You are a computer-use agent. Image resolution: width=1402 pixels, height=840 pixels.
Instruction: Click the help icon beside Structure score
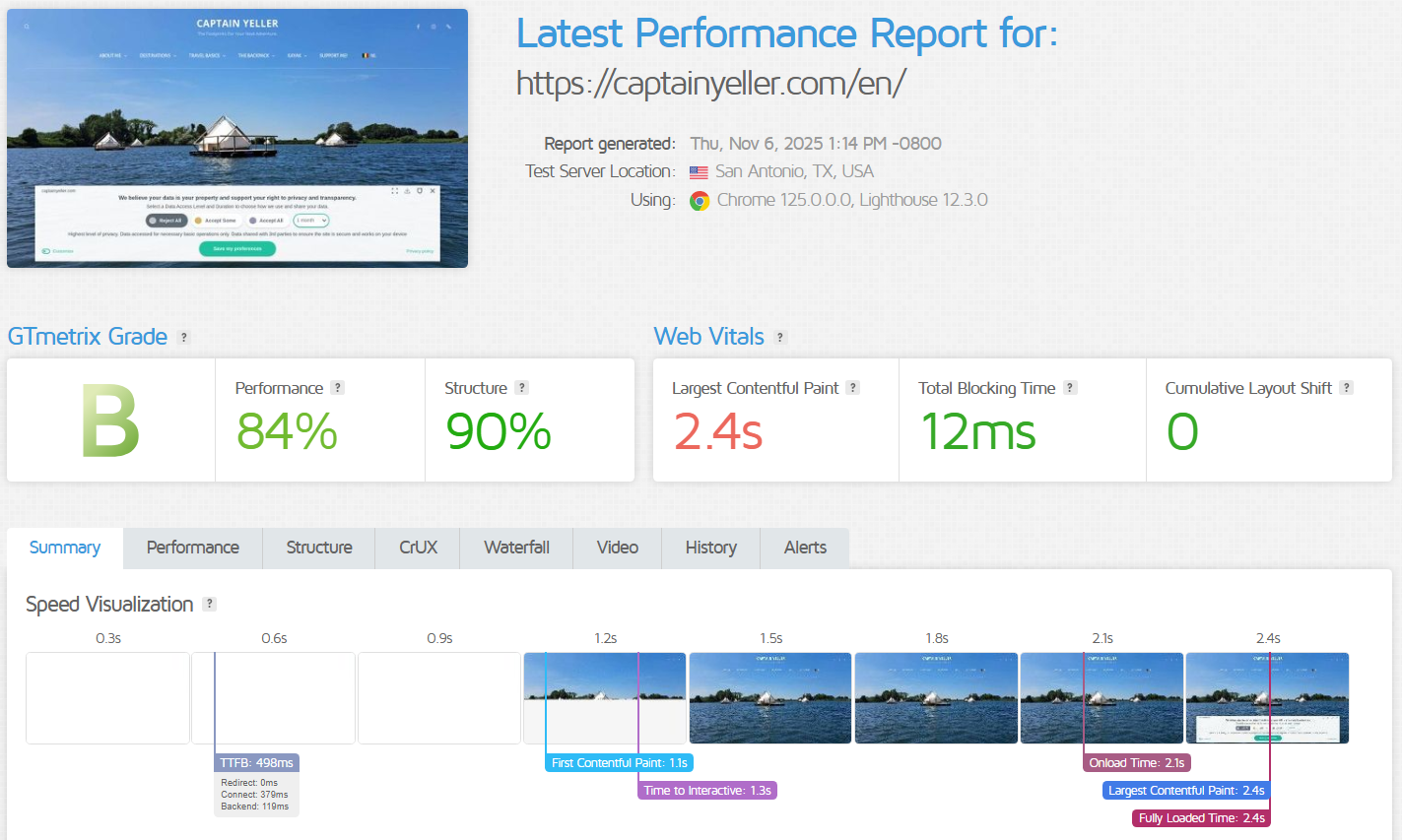[522, 388]
